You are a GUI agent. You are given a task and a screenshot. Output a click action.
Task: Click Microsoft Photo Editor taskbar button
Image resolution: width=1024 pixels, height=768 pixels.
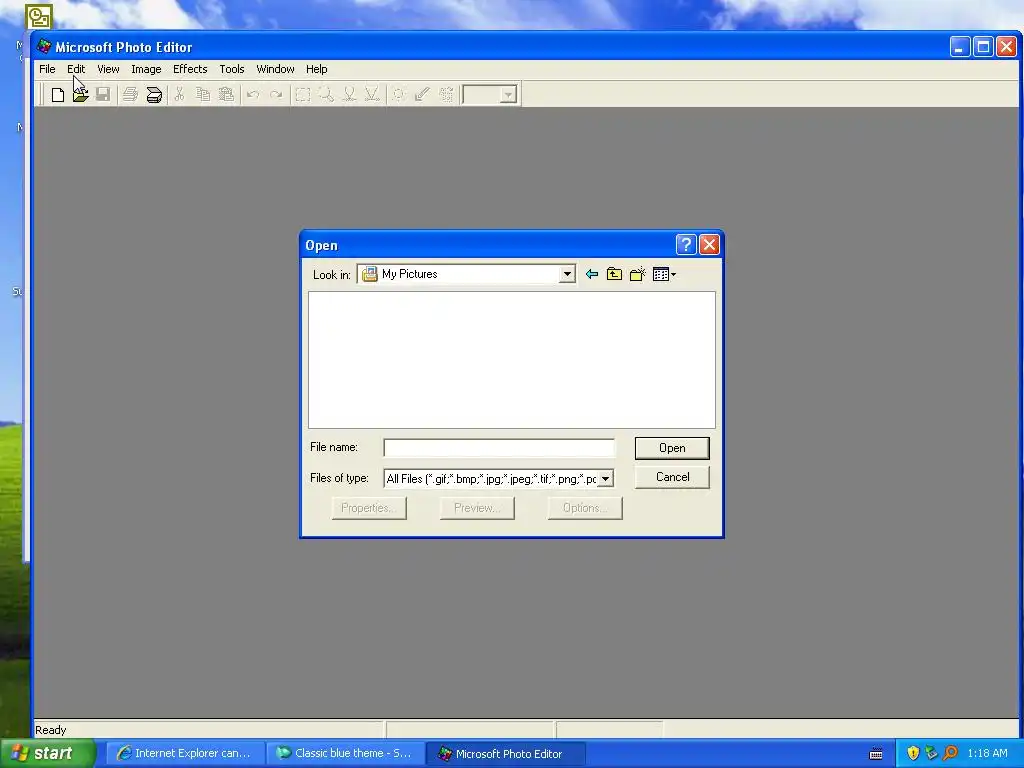tap(505, 754)
